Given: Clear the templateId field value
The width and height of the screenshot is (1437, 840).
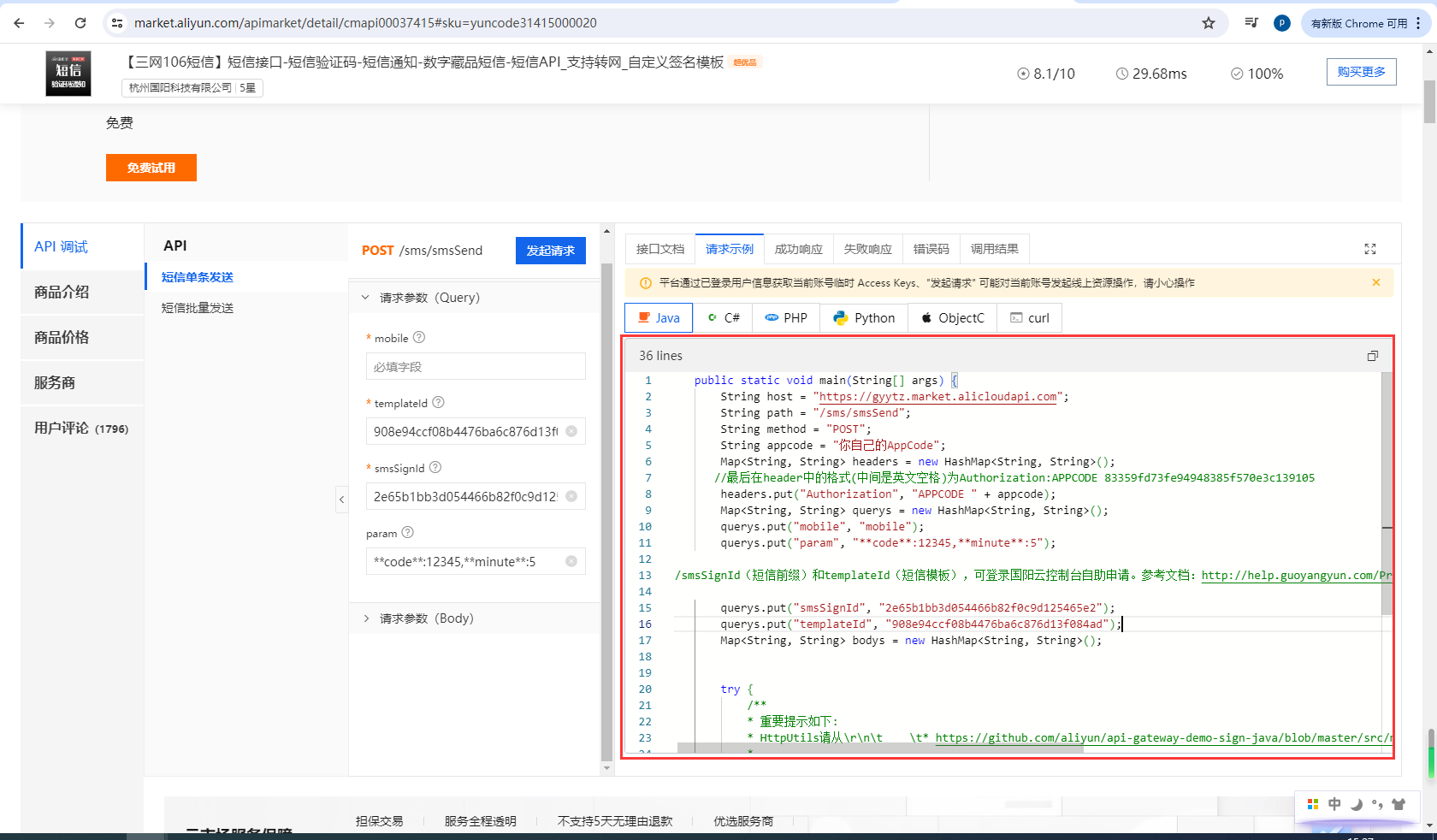Looking at the screenshot, I should click(571, 431).
